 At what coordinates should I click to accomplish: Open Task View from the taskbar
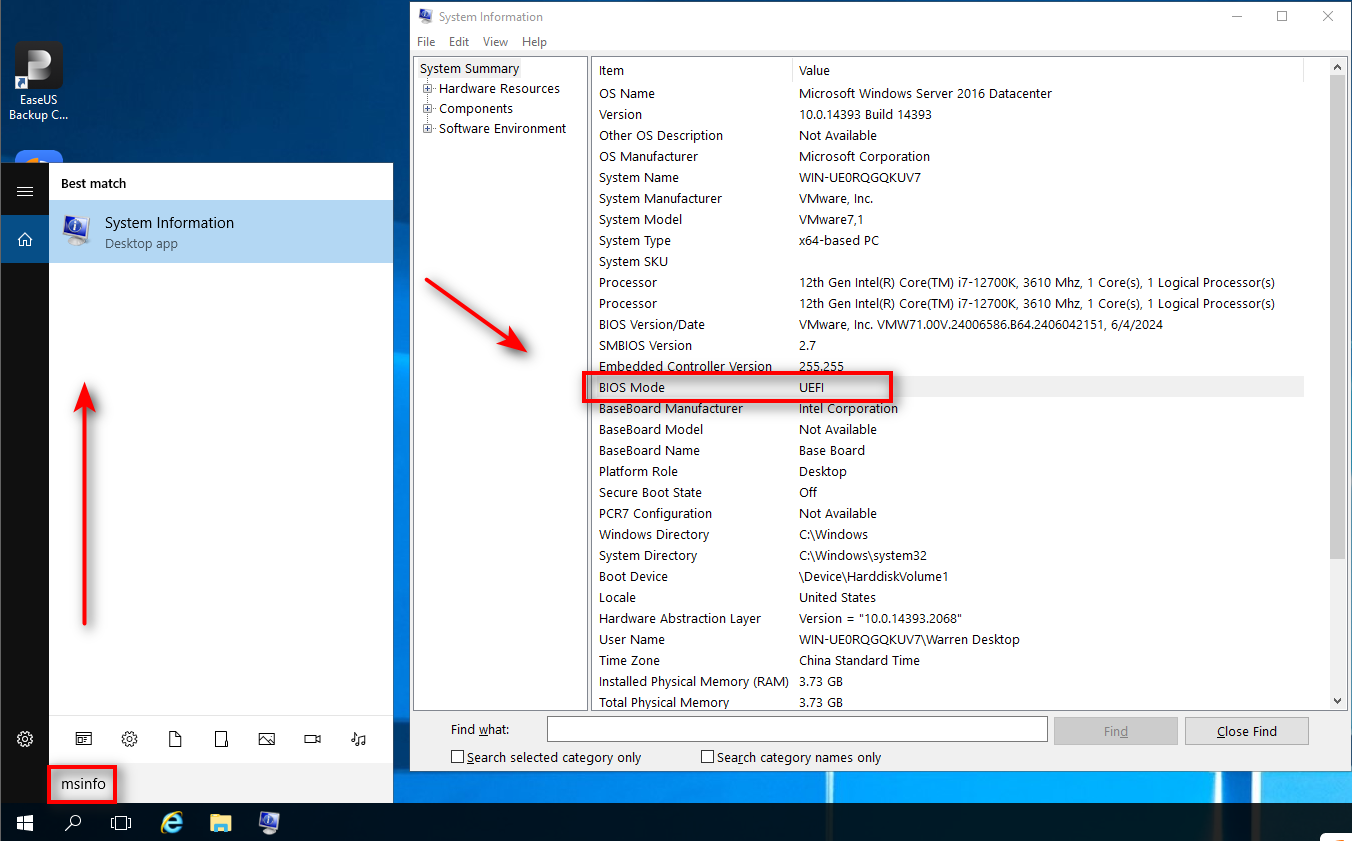[121, 823]
